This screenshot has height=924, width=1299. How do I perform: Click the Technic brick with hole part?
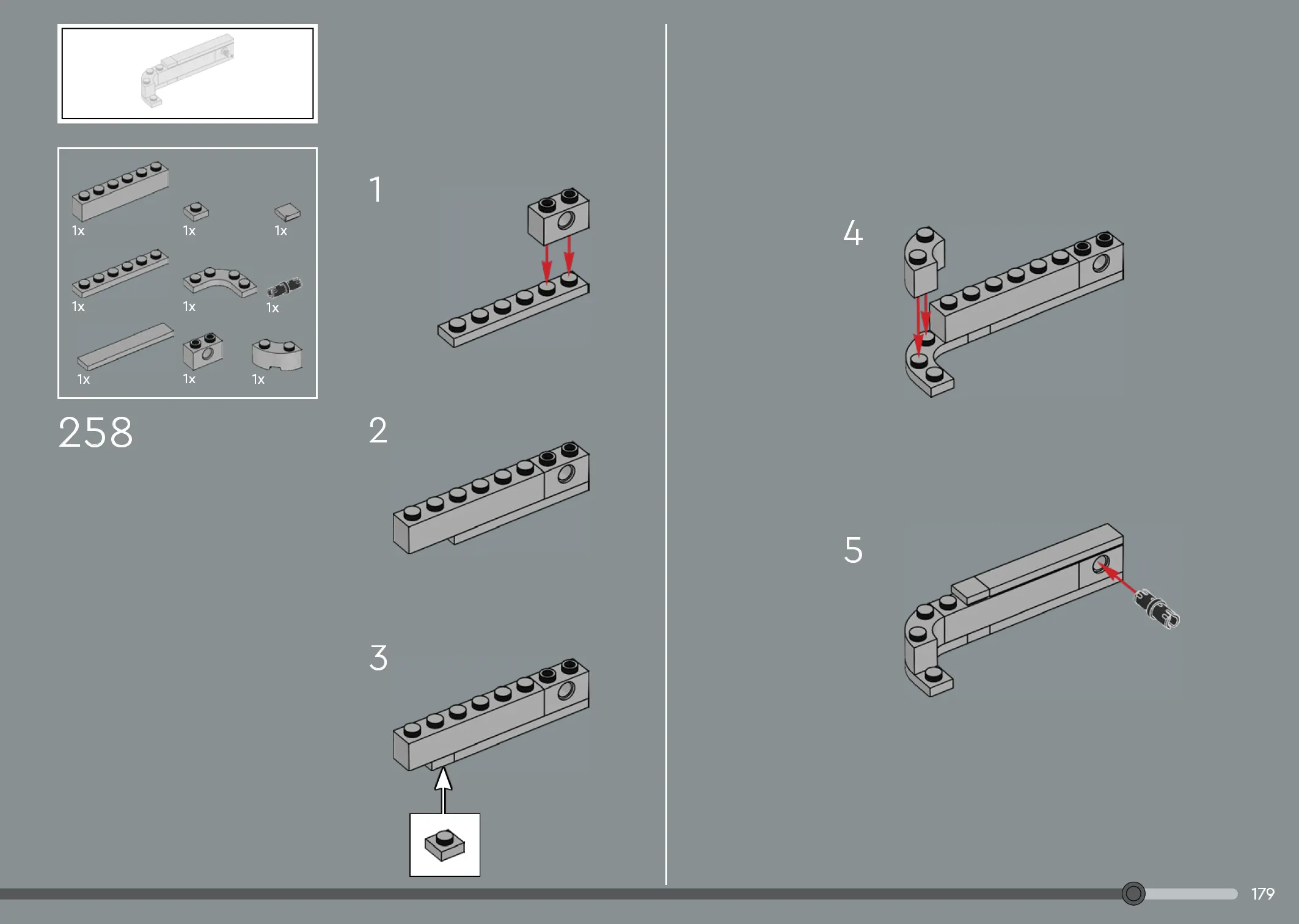[203, 351]
